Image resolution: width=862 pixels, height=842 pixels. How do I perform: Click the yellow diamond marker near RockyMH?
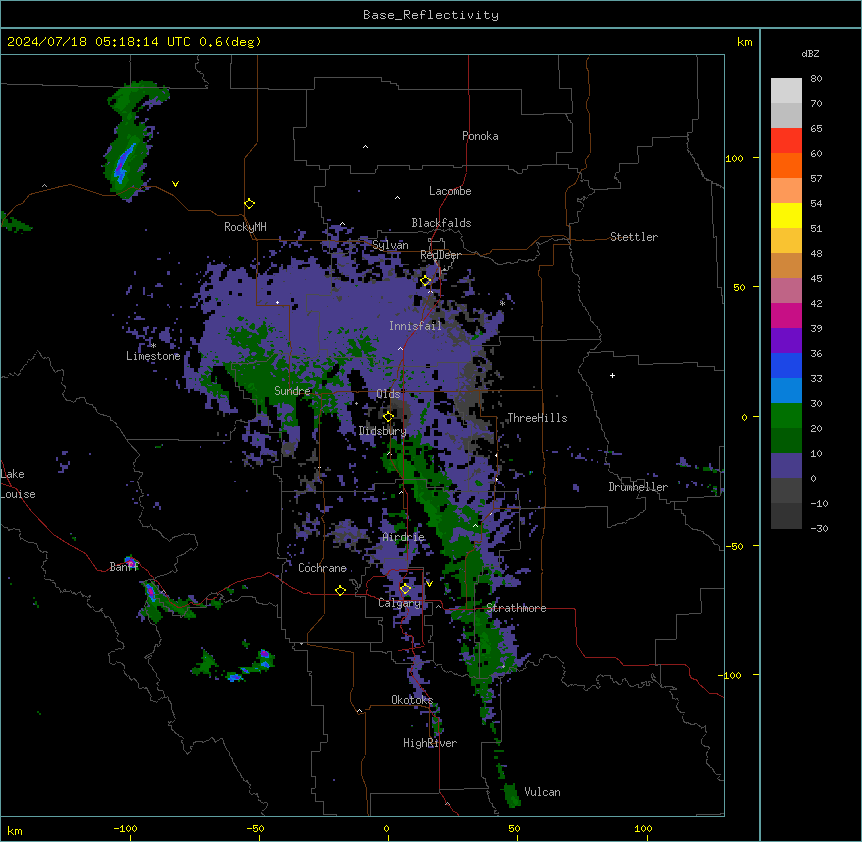[x=249, y=204]
